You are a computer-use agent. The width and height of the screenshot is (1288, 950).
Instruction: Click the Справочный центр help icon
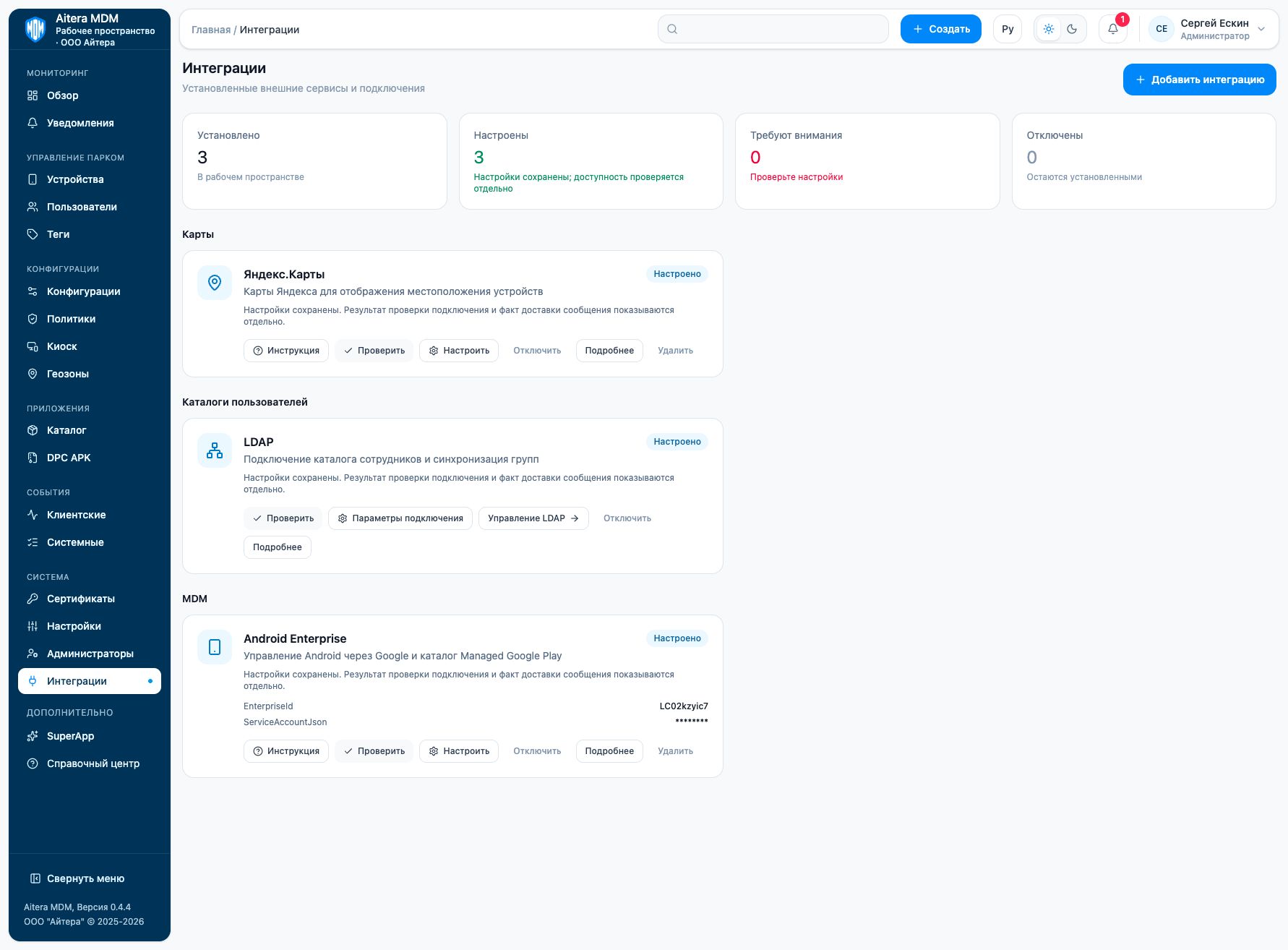[33, 763]
